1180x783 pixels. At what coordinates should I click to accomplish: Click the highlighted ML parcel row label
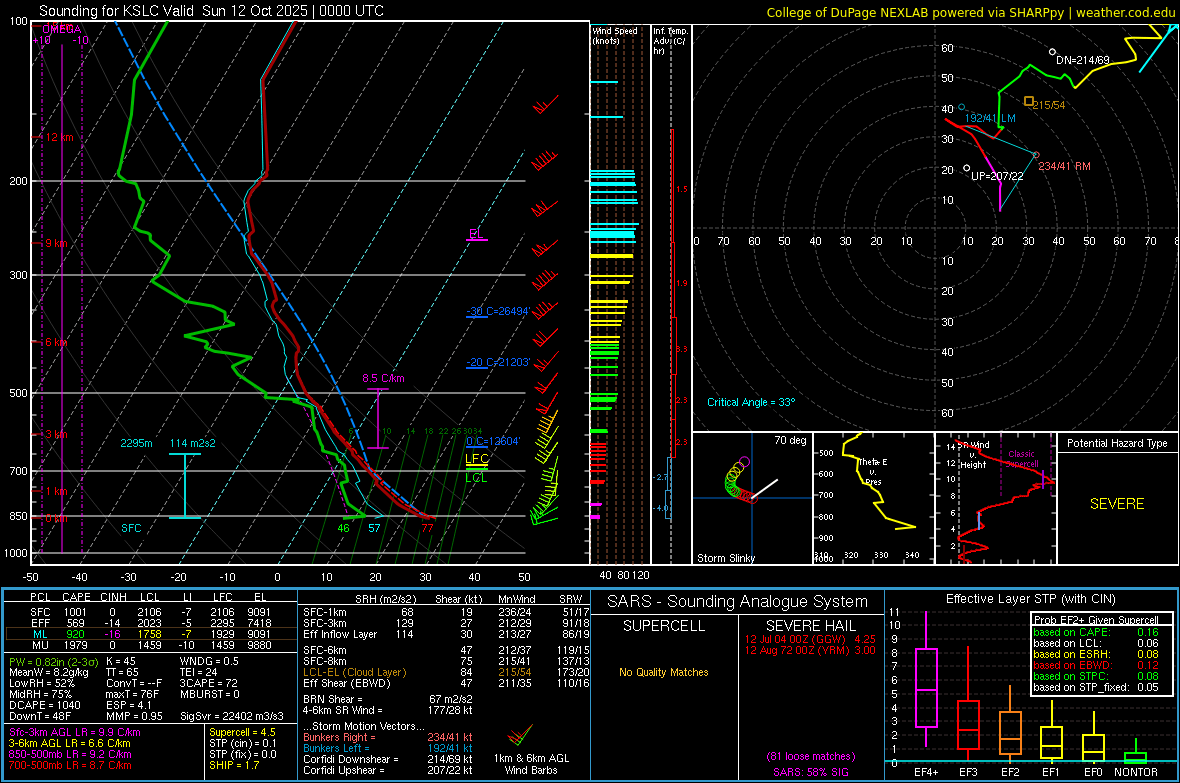tap(40, 634)
